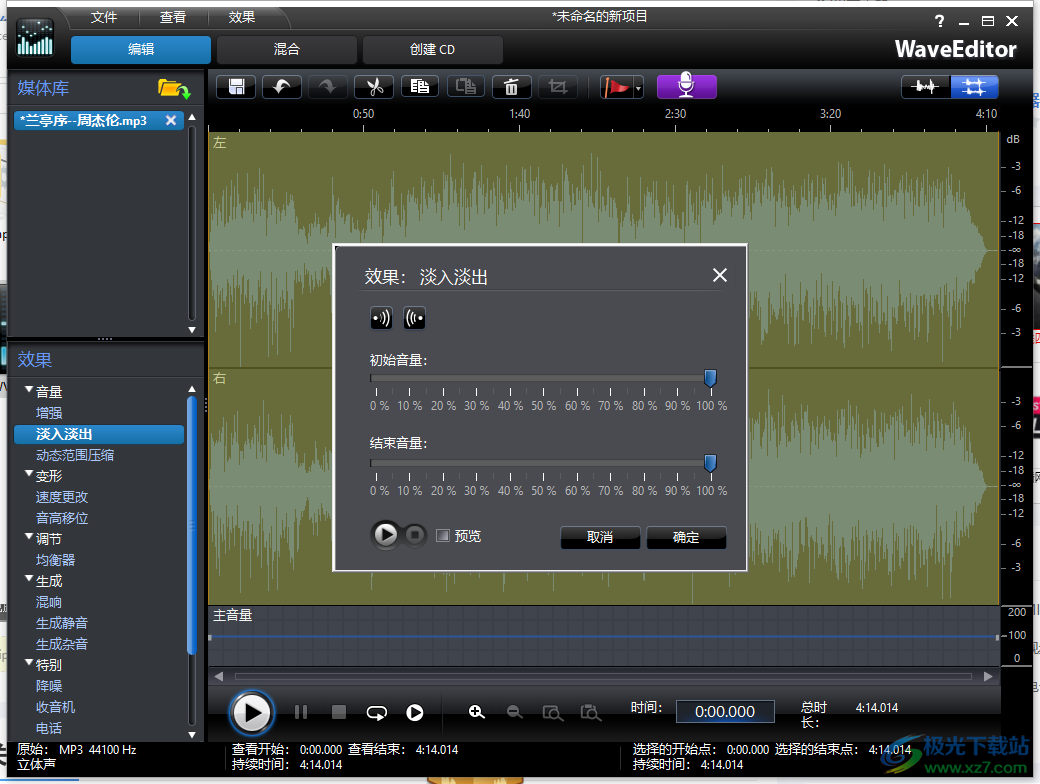The height and width of the screenshot is (784, 1040).
Task: Collapse the 音量 effects category
Action: pos(28,391)
